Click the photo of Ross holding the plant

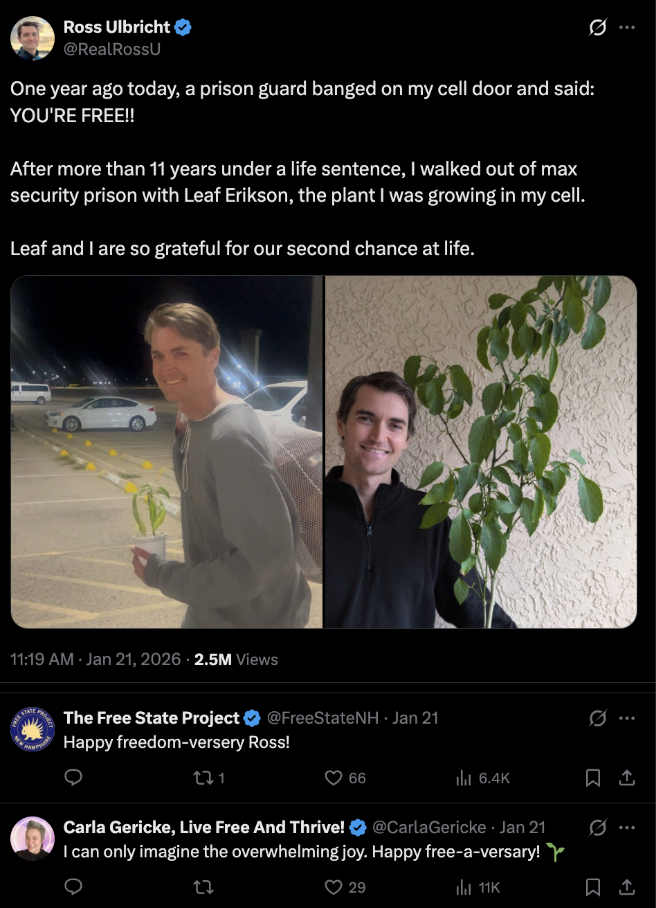(x=165, y=451)
